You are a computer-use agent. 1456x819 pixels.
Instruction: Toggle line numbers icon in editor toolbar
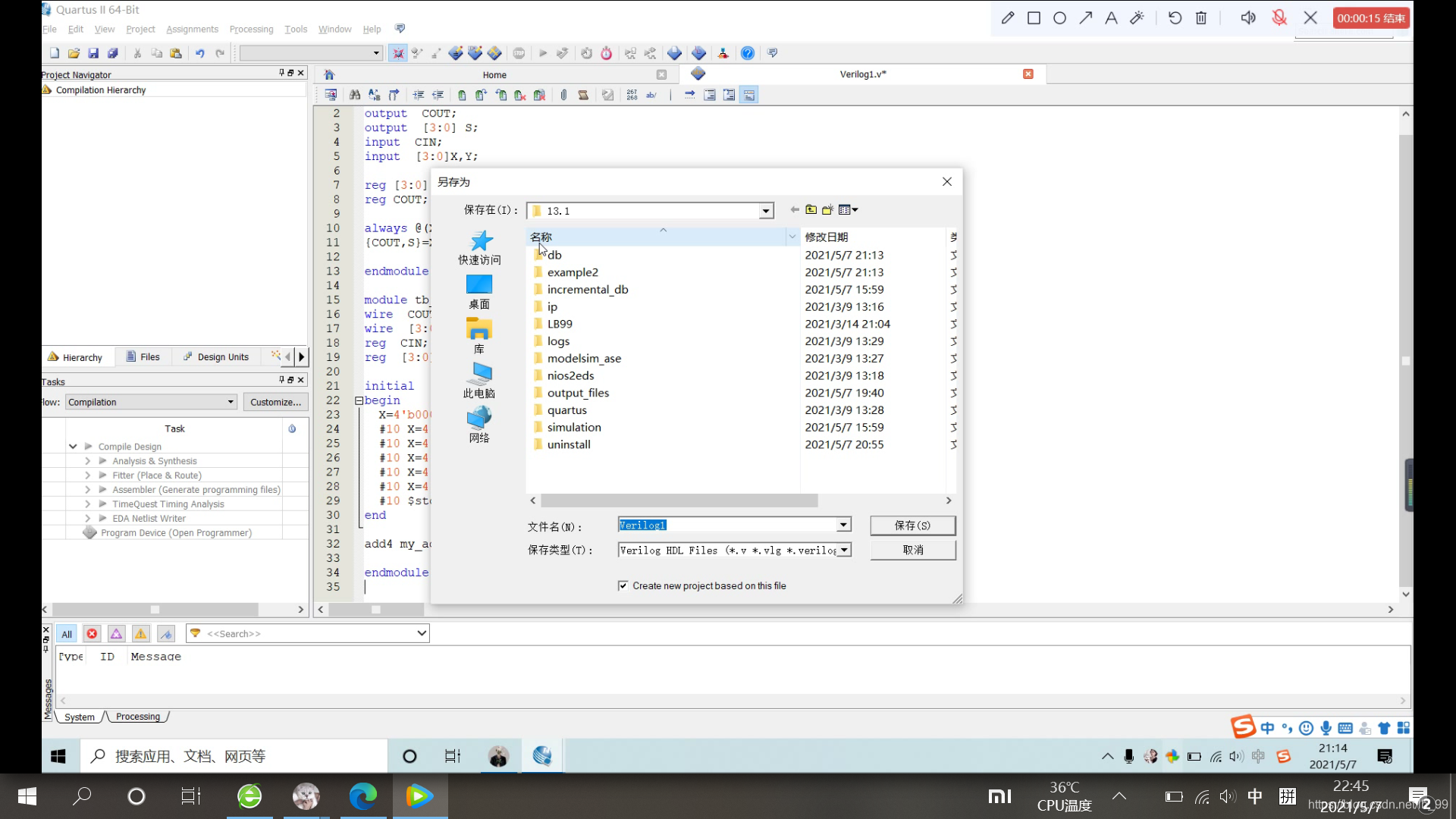(632, 95)
